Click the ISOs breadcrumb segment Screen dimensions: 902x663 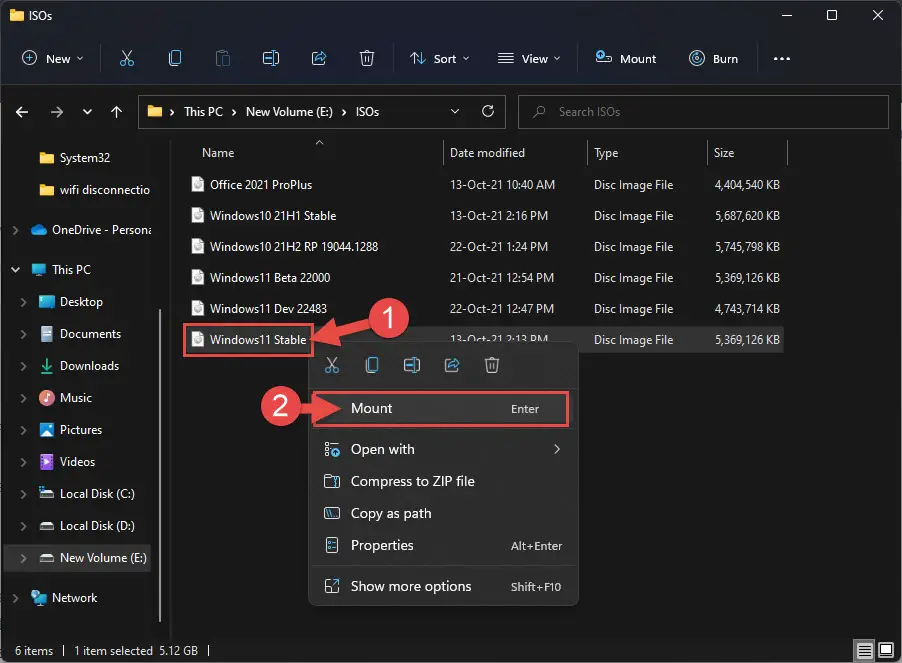pyautogui.click(x=367, y=112)
